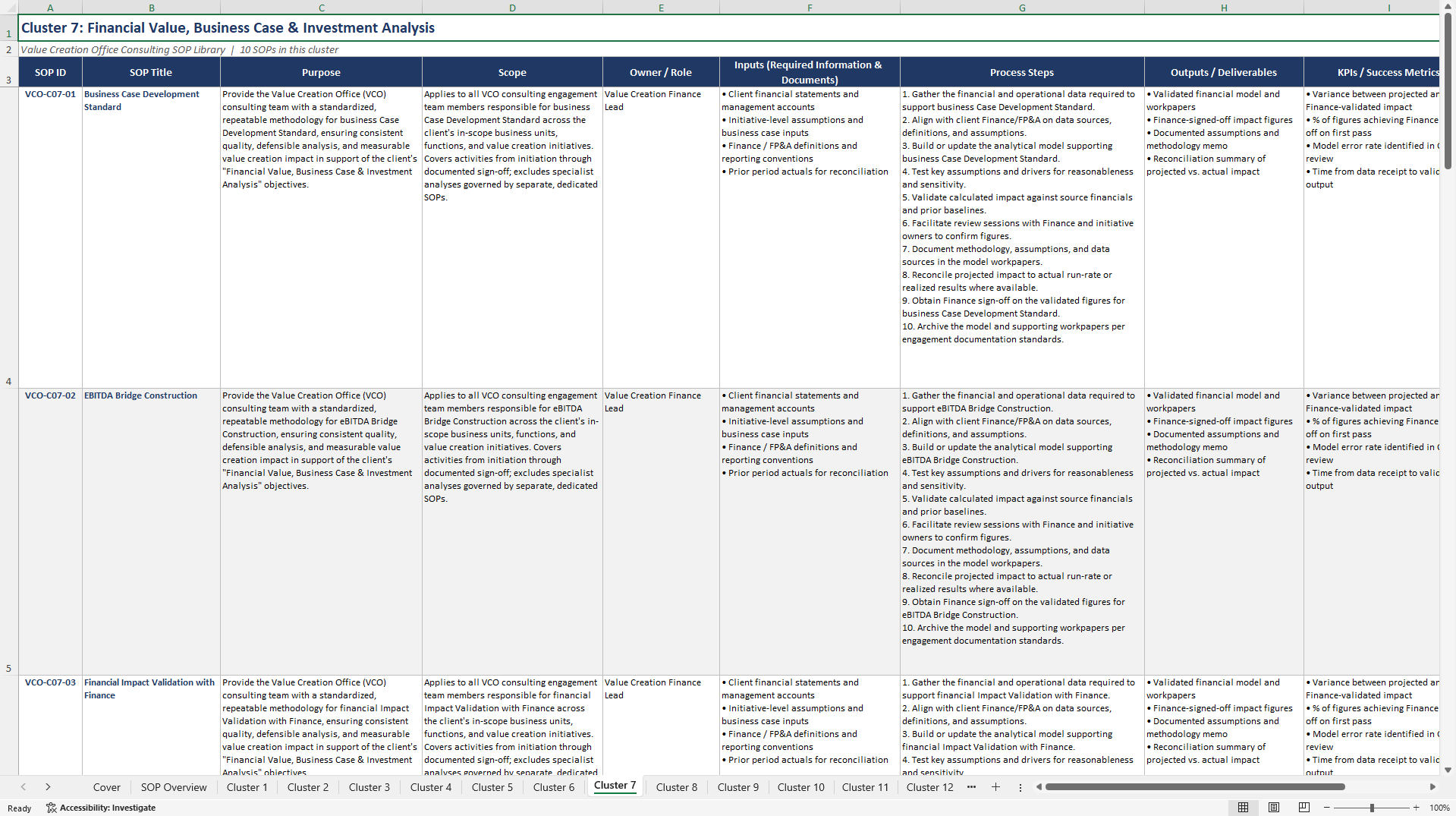Click vertical scrollbar up arrow
Screen dimensions: 1456x816
(1448, 5)
